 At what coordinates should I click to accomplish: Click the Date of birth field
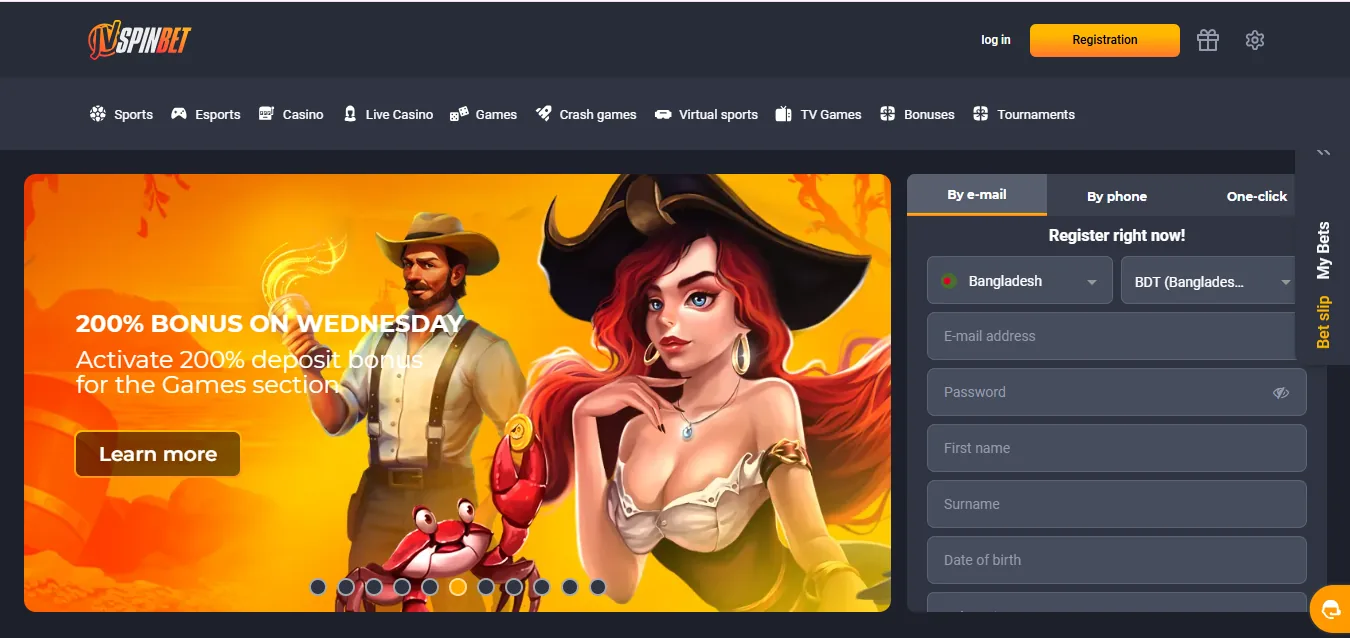[1117, 560]
